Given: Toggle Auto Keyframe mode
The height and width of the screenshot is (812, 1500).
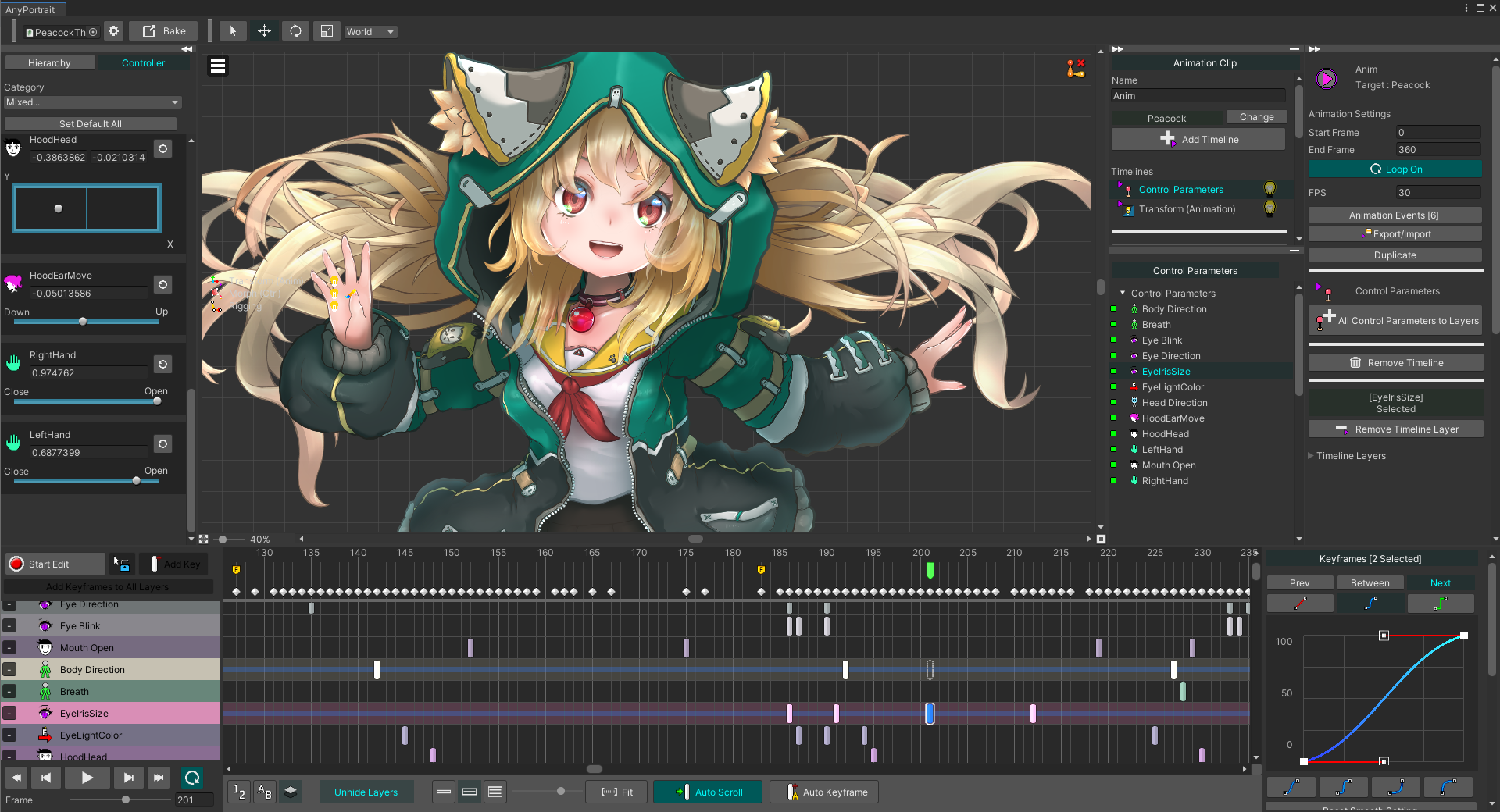Looking at the screenshot, I should coord(824,792).
